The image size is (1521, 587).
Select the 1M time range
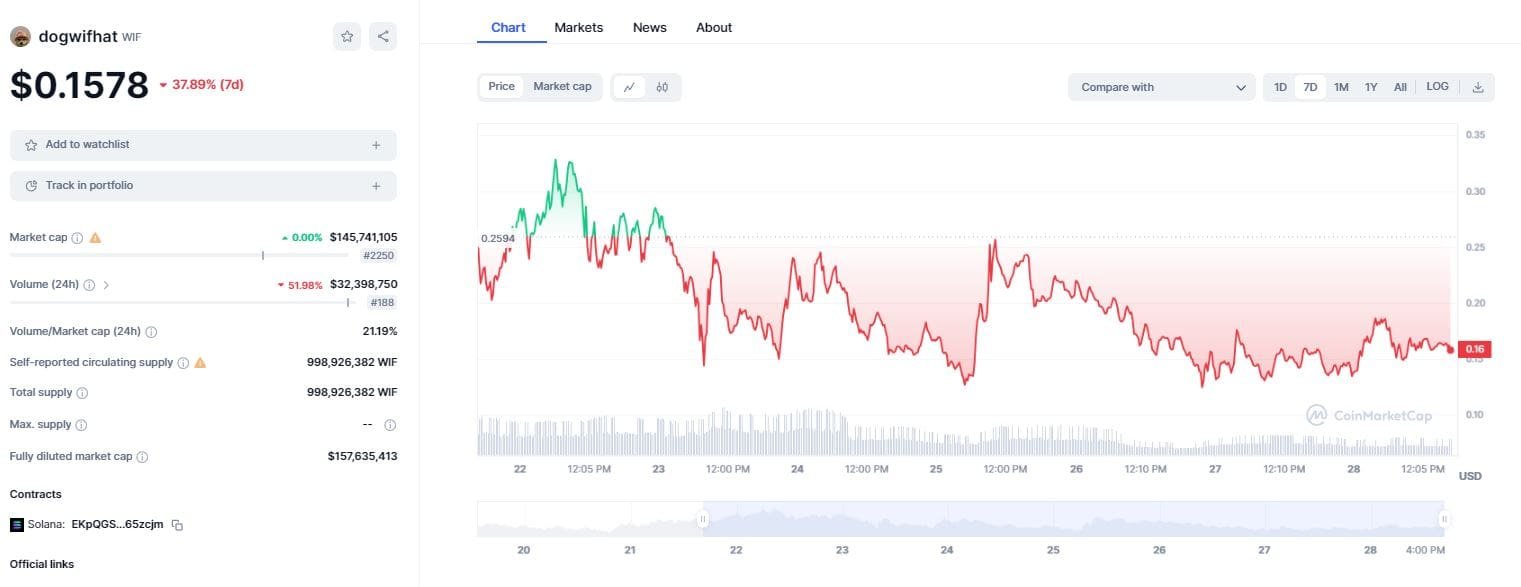click(1341, 87)
